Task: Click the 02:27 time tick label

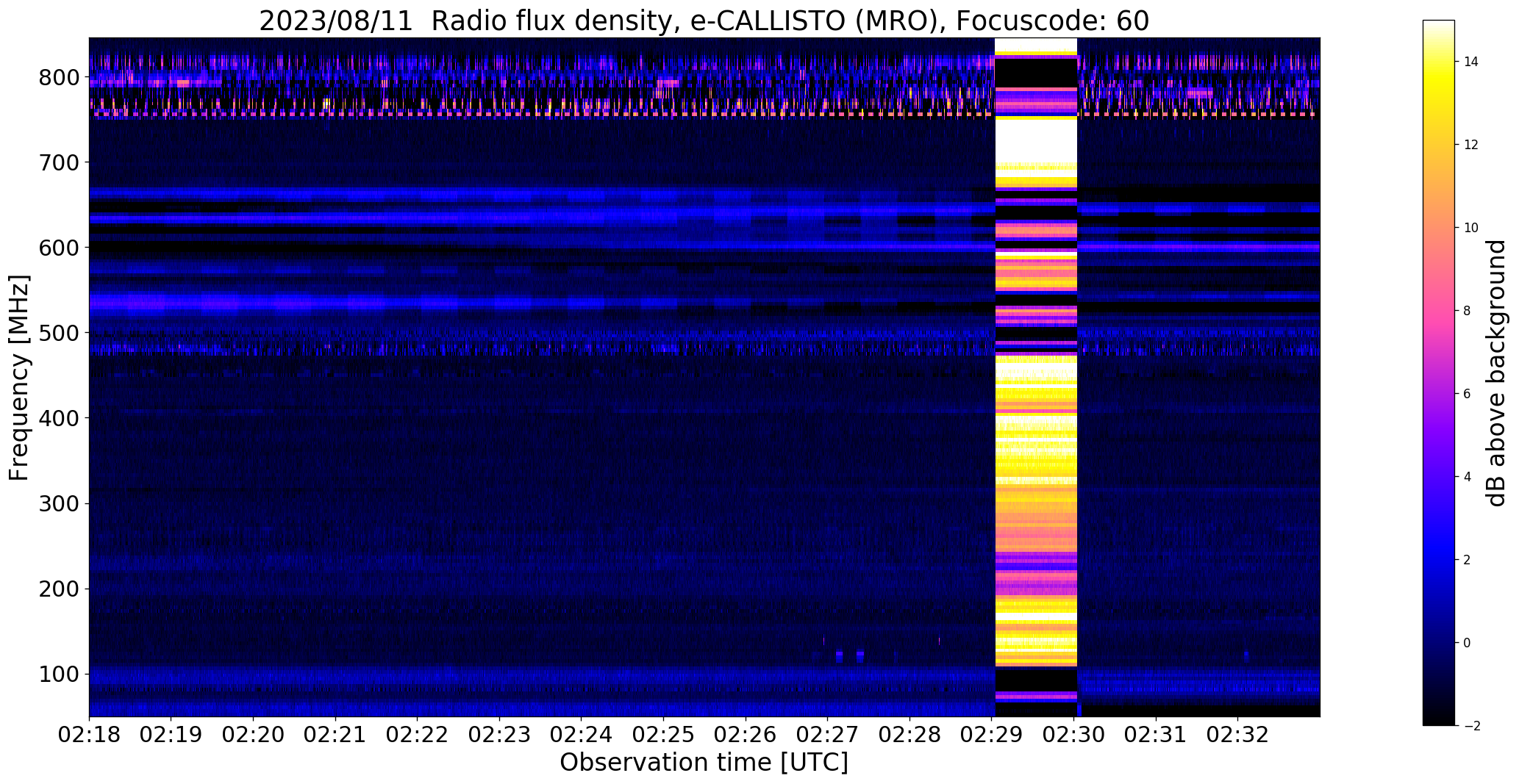Action: tap(828, 735)
